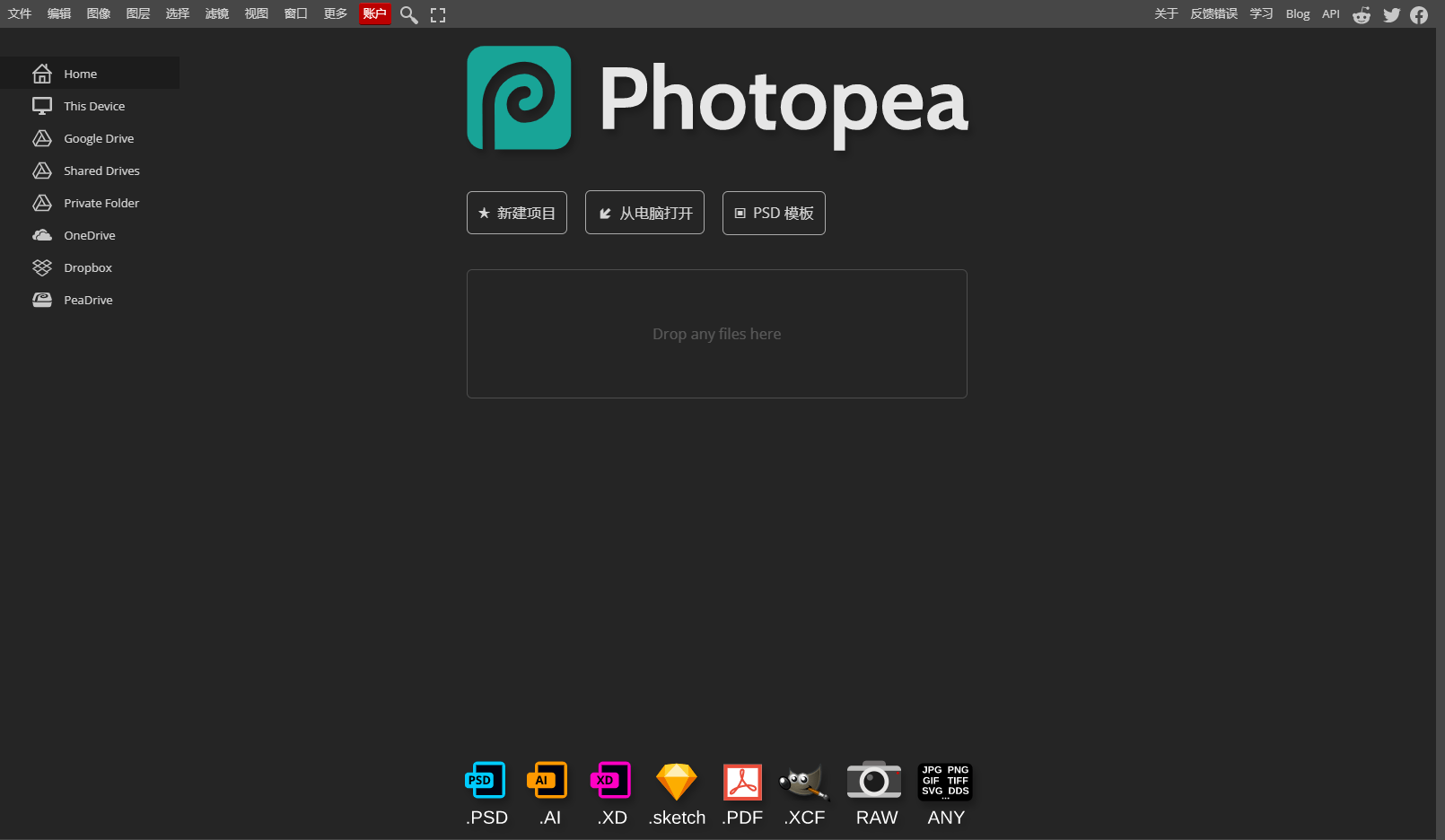
Task: Click the RAW camera icon
Action: [x=874, y=780]
